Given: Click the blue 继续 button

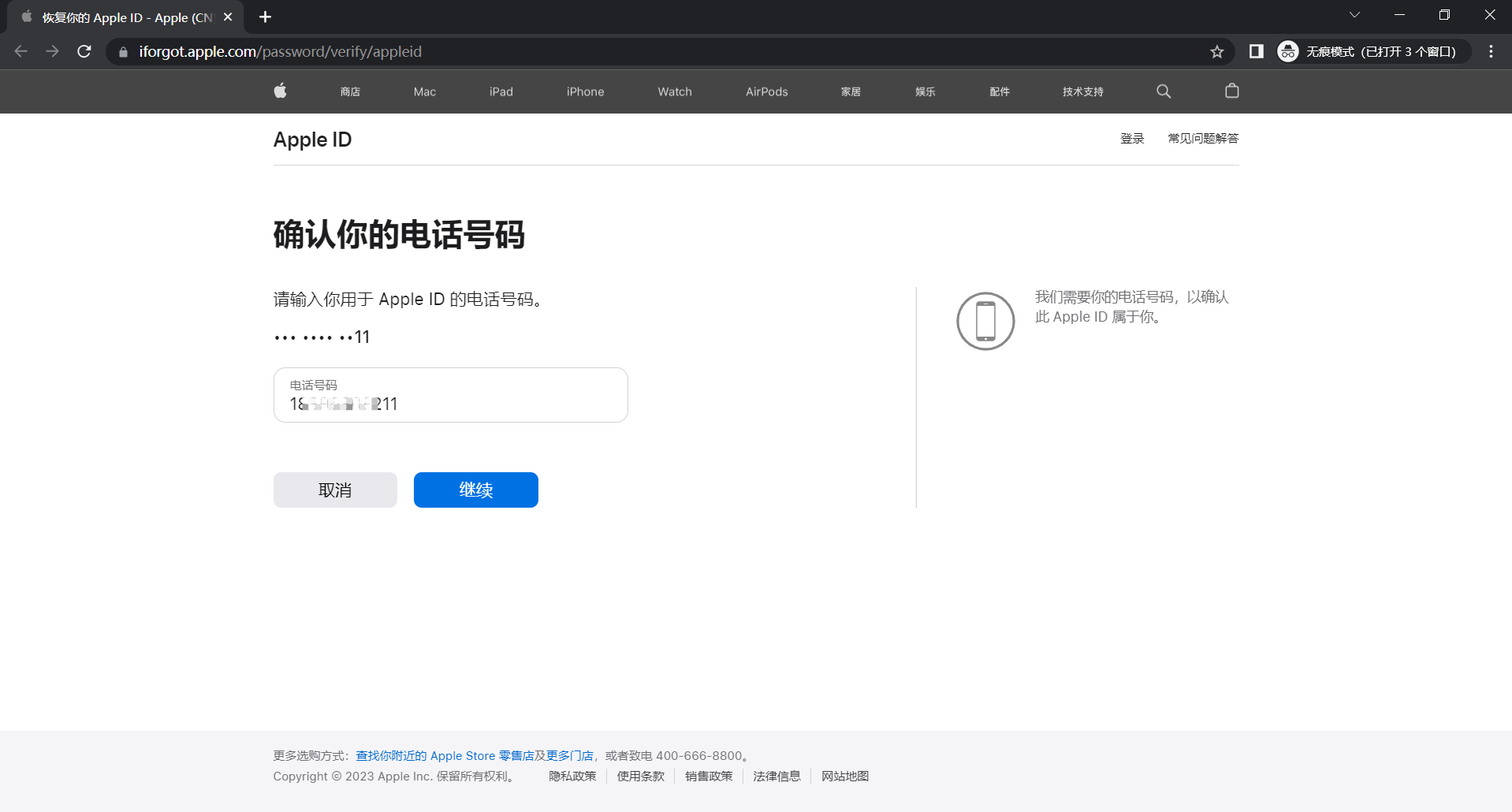Looking at the screenshot, I should (476, 490).
